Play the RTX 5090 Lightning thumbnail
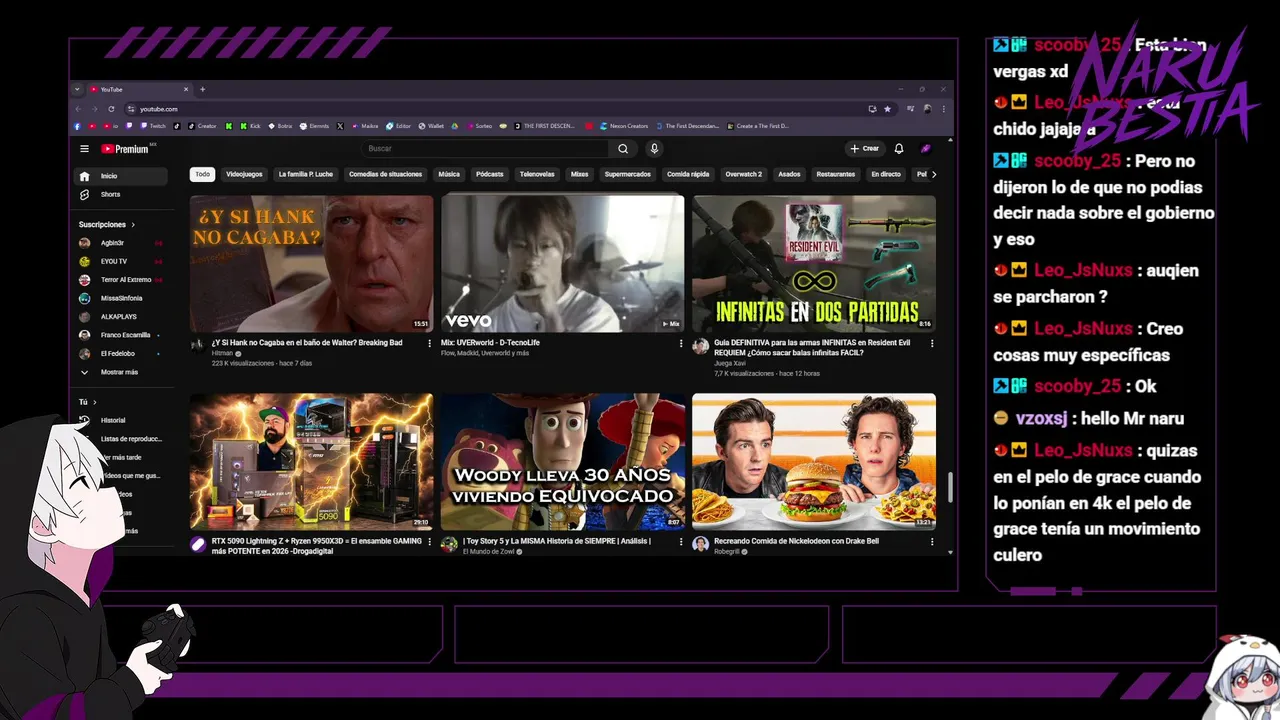 pos(312,462)
